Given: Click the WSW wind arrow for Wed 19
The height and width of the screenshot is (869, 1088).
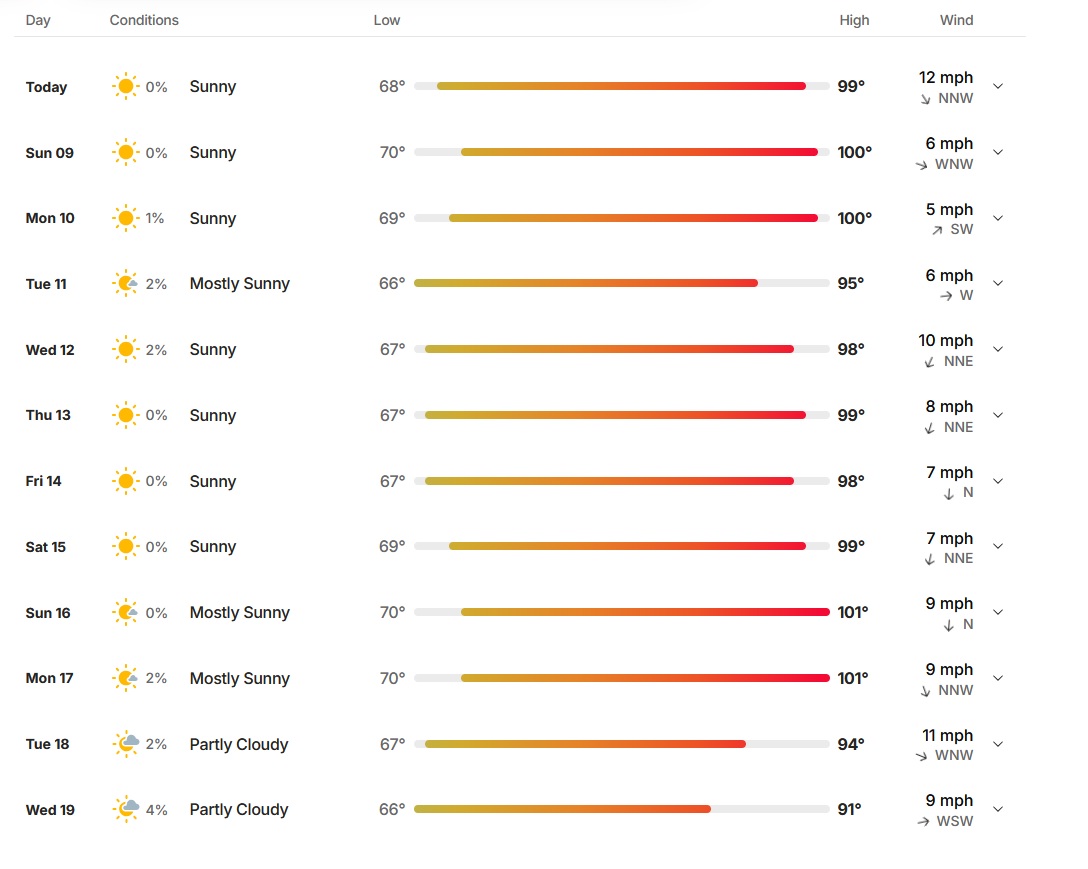Looking at the screenshot, I should click(x=924, y=822).
